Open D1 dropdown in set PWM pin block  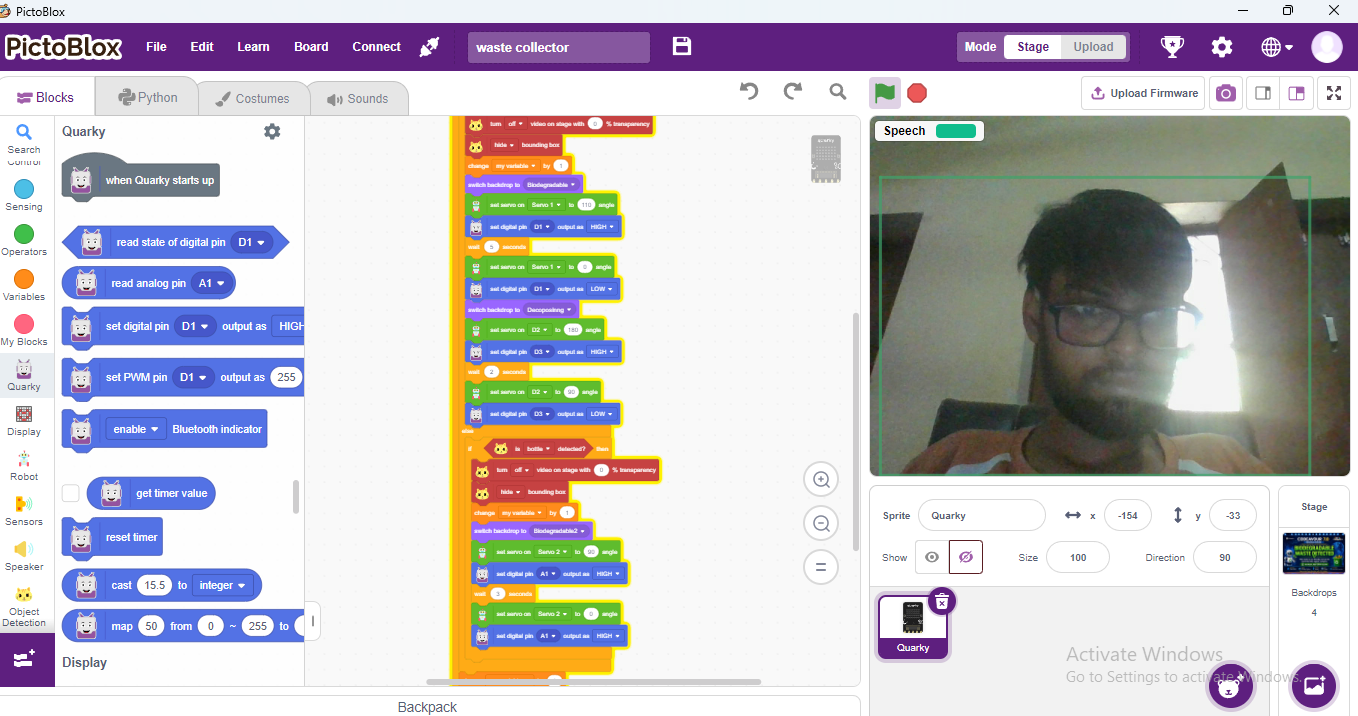(x=193, y=377)
